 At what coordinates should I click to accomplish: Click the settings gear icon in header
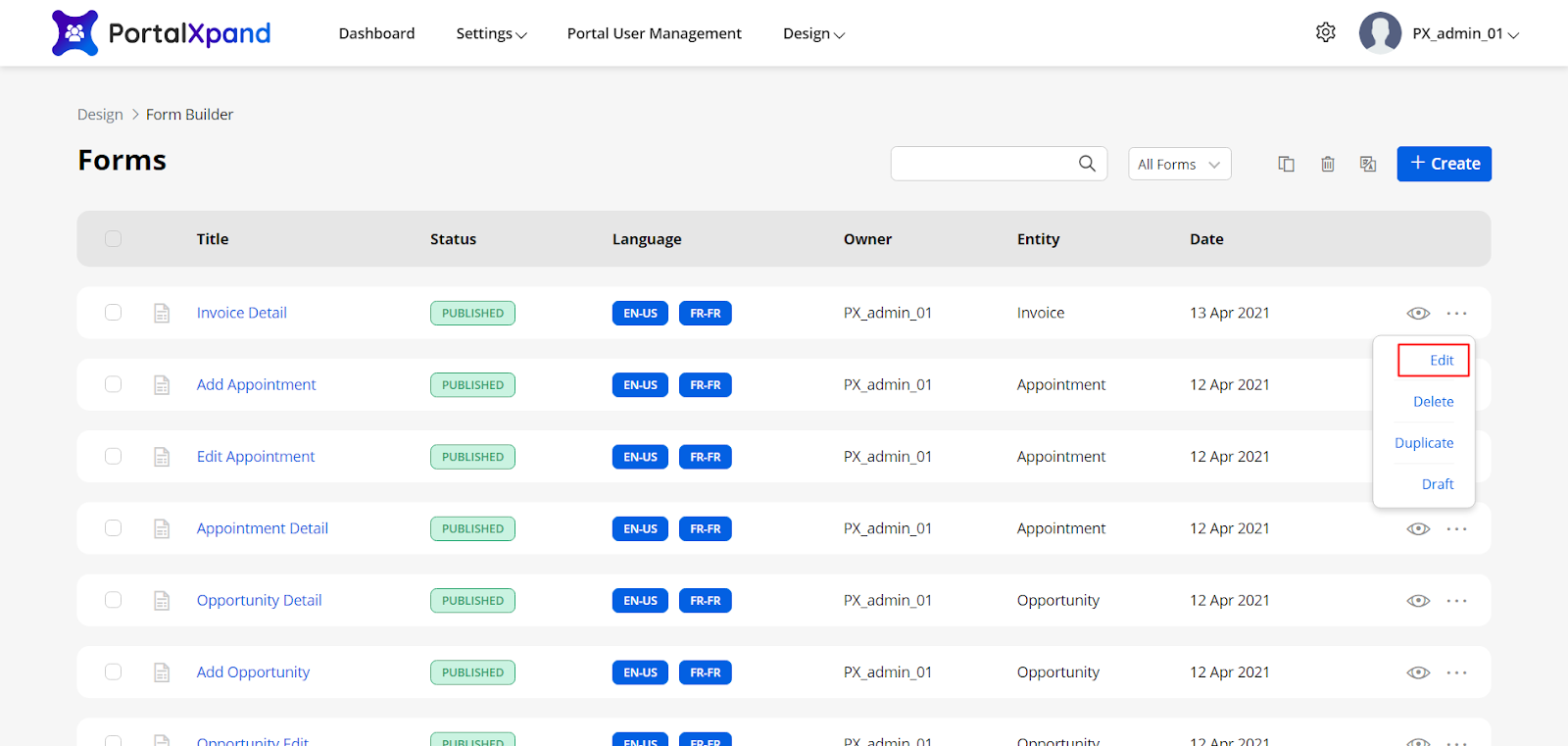[x=1325, y=33]
